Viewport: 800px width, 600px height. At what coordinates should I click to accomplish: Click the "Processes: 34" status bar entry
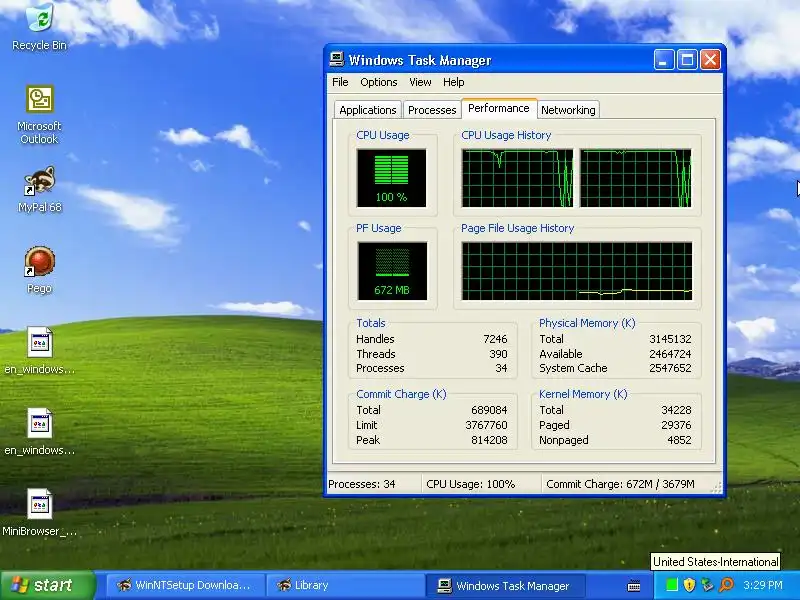(x=362, y=484)
